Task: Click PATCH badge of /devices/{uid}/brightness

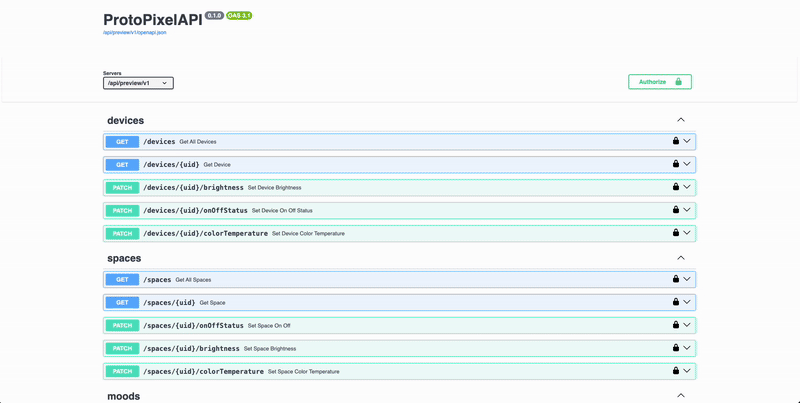Action: pos(122,188)
